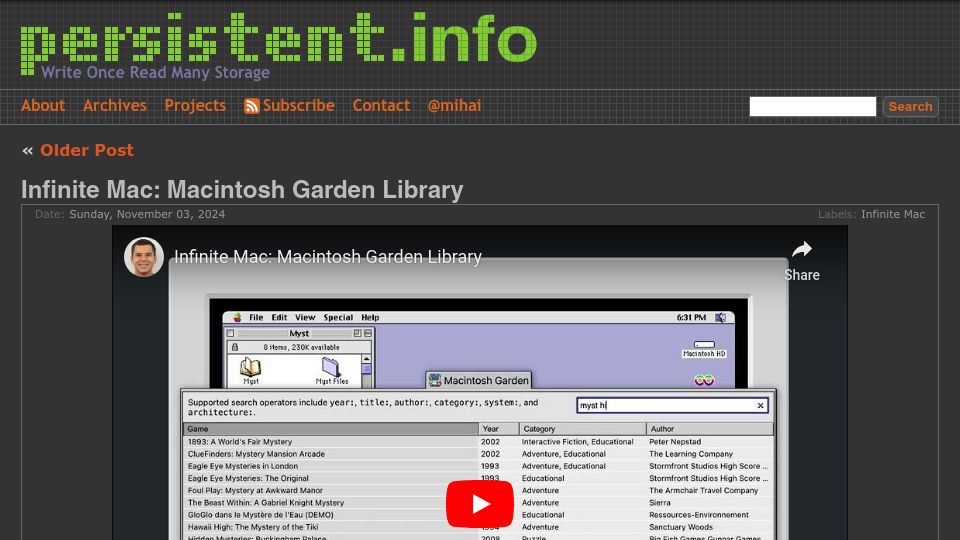Click the persistent.info site logo
Image resolution: width=960 pixels, height=540 pixels.
279,42
